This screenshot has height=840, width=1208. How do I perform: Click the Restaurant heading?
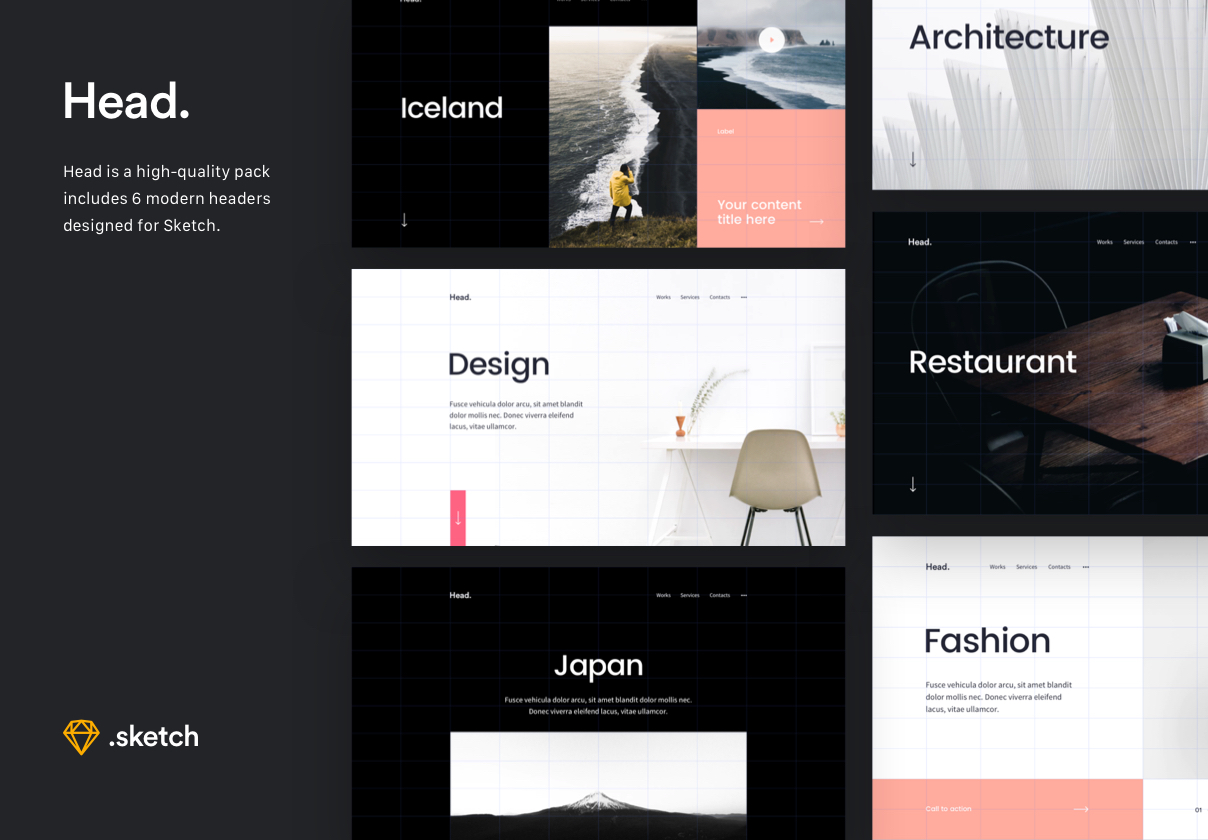point(993,362)
